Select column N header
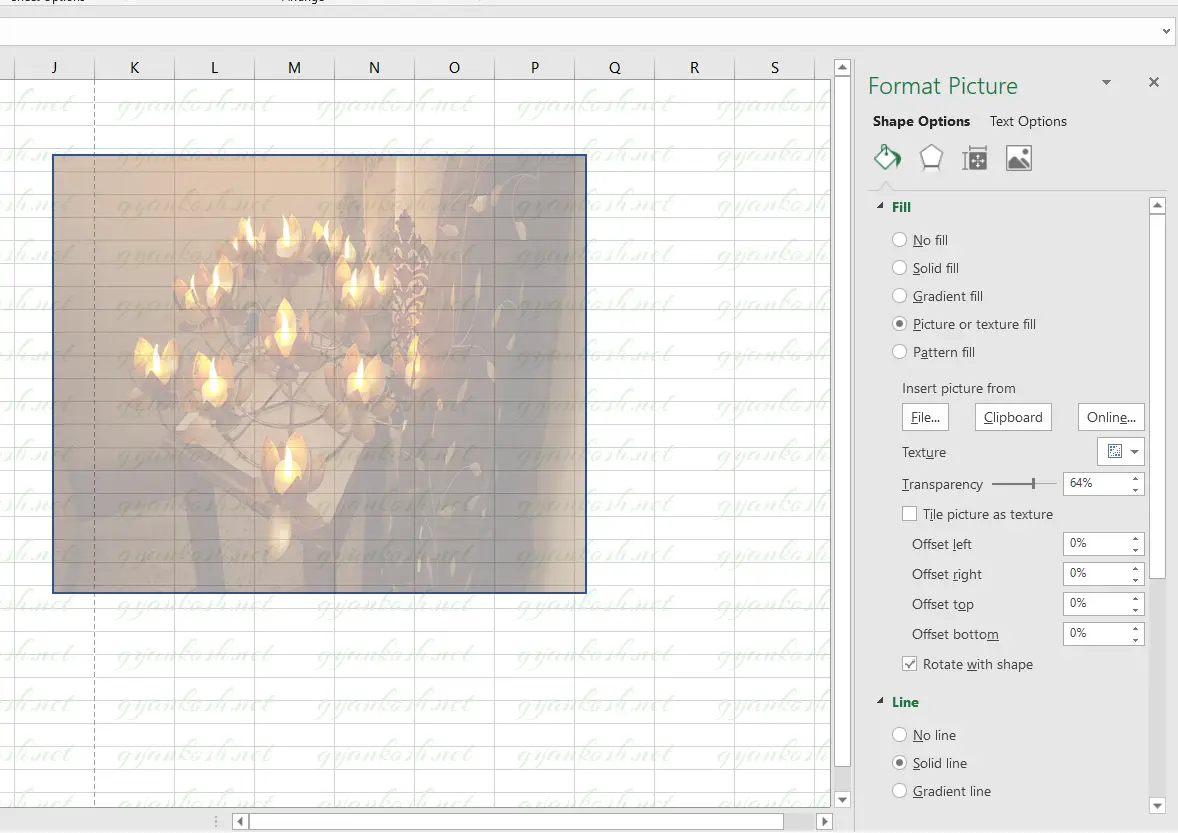The height and width of the screenshot is (833, 1178). pos(374,68)
